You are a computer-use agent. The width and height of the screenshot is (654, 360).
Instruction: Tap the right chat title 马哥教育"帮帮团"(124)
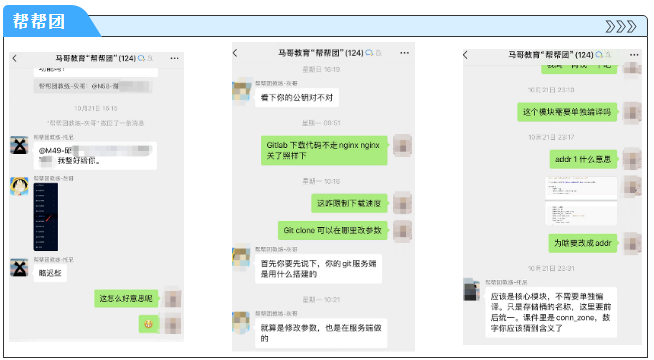551,55
